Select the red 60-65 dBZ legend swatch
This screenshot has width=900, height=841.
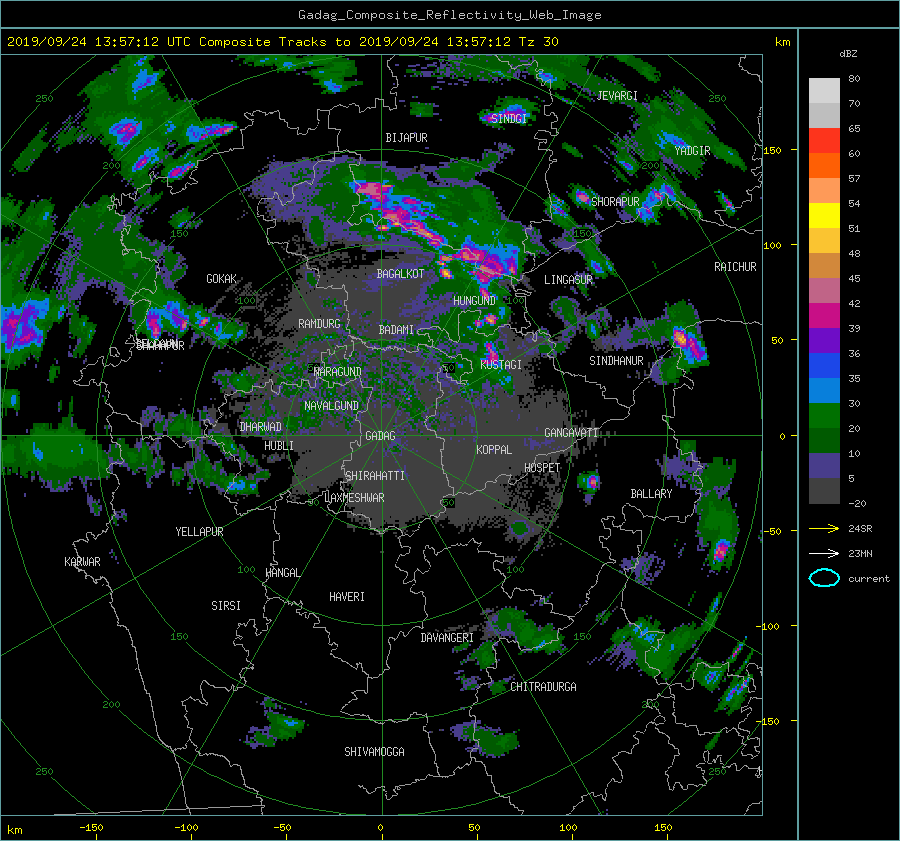pyautogui.click(x=824, y=141)
